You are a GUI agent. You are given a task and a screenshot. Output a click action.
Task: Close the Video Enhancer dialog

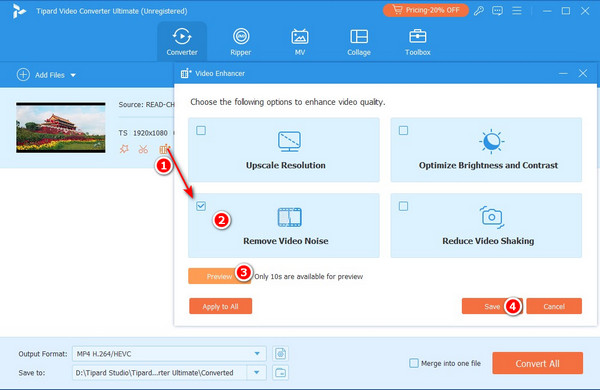pos(583,73)
